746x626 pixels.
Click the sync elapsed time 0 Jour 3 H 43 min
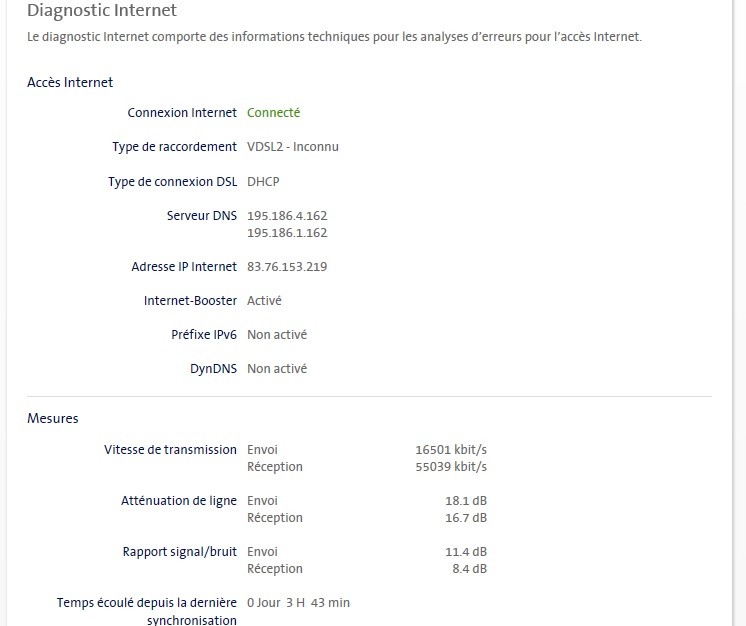coord(298,603)
